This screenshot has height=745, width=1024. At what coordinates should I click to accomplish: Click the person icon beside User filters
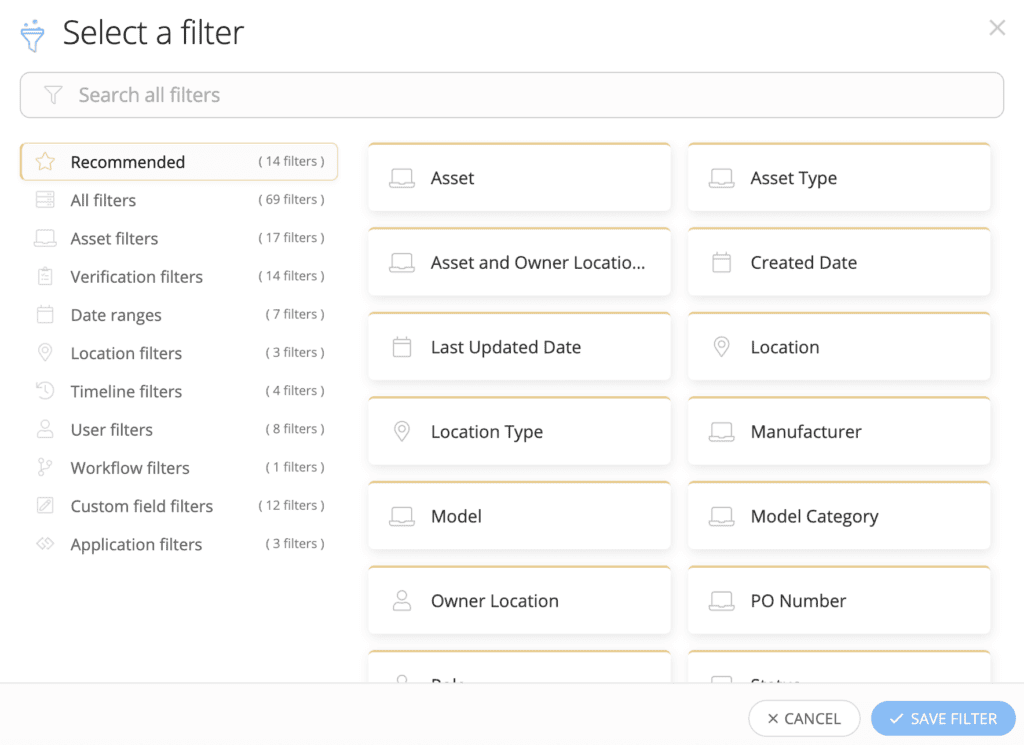[x=45, y=429]
